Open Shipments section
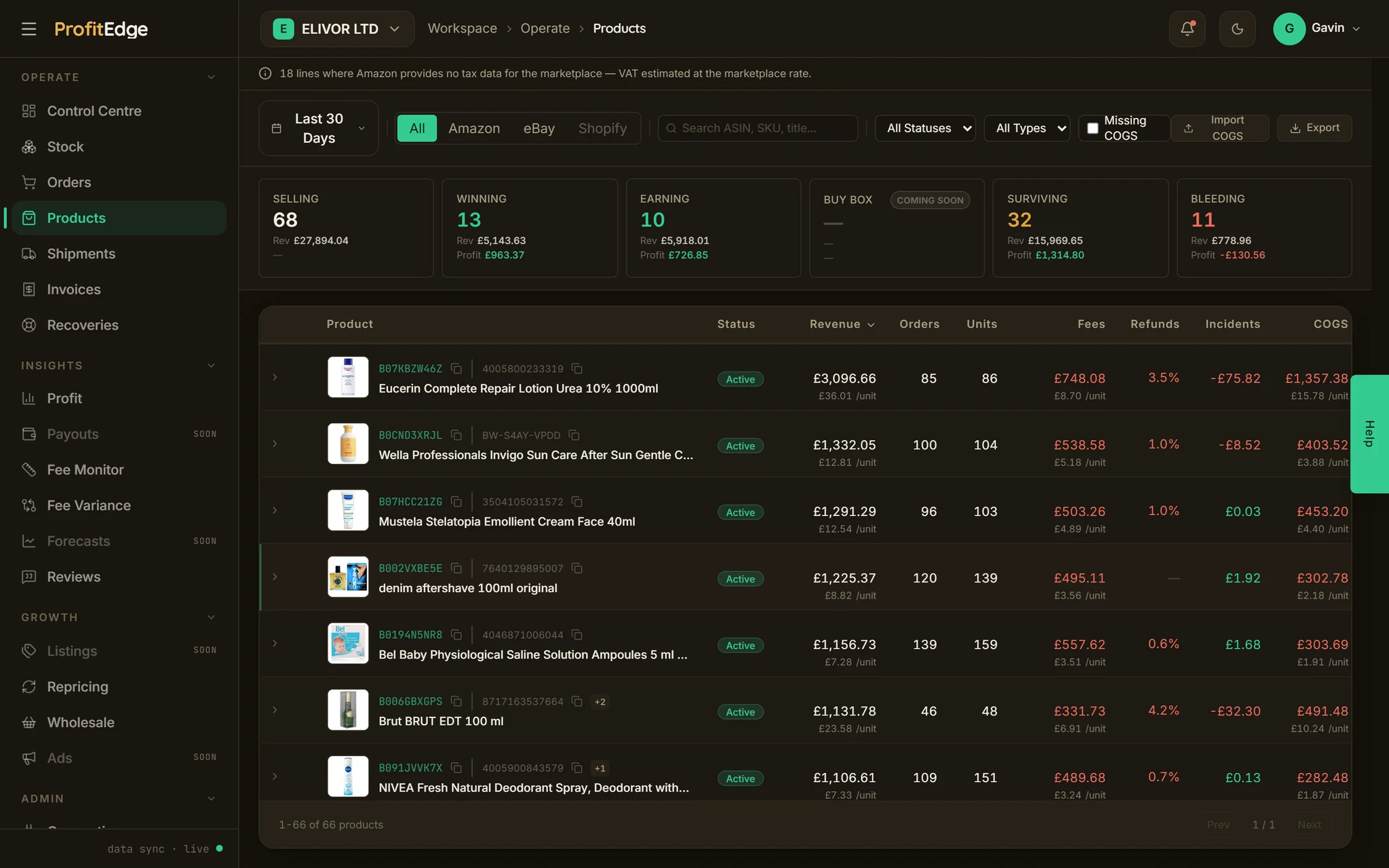 (119, 254)
